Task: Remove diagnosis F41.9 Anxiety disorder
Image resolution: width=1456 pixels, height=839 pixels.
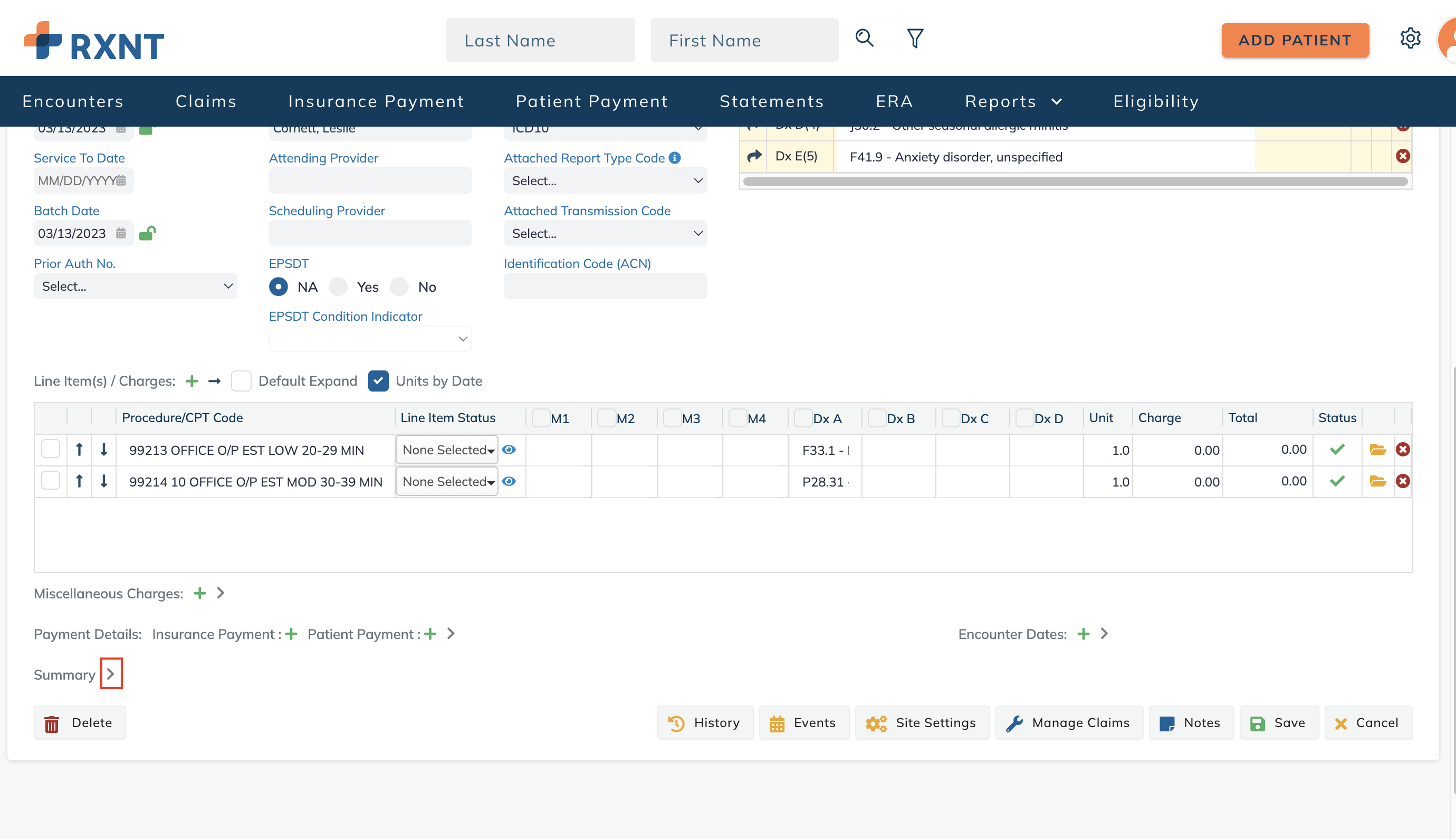Action: [1402, 156]
